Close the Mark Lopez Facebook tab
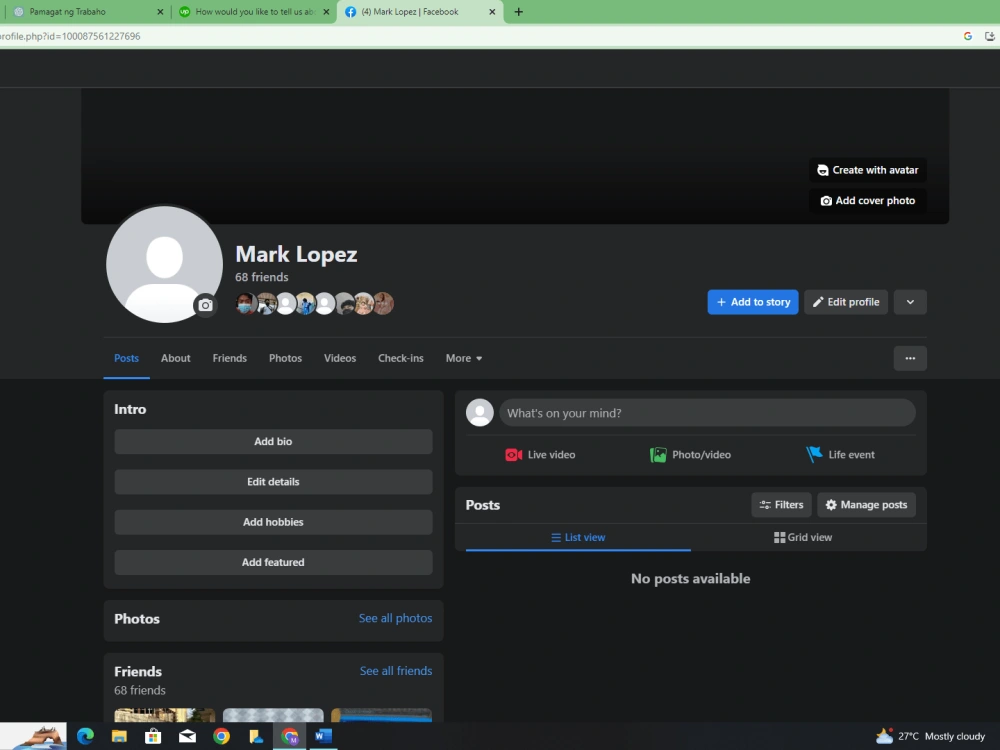The image size is (1000, 750). tap(492, 11)
